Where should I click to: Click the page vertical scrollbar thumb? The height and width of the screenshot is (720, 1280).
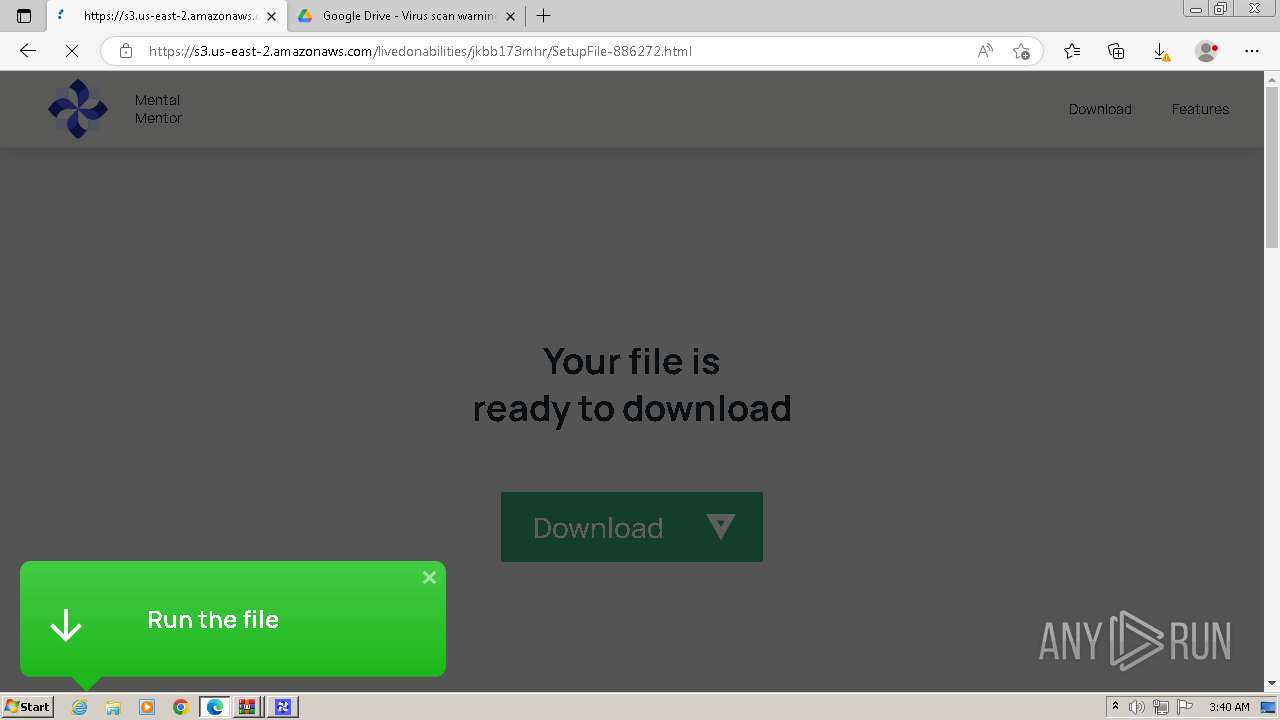click(1272, 168)
